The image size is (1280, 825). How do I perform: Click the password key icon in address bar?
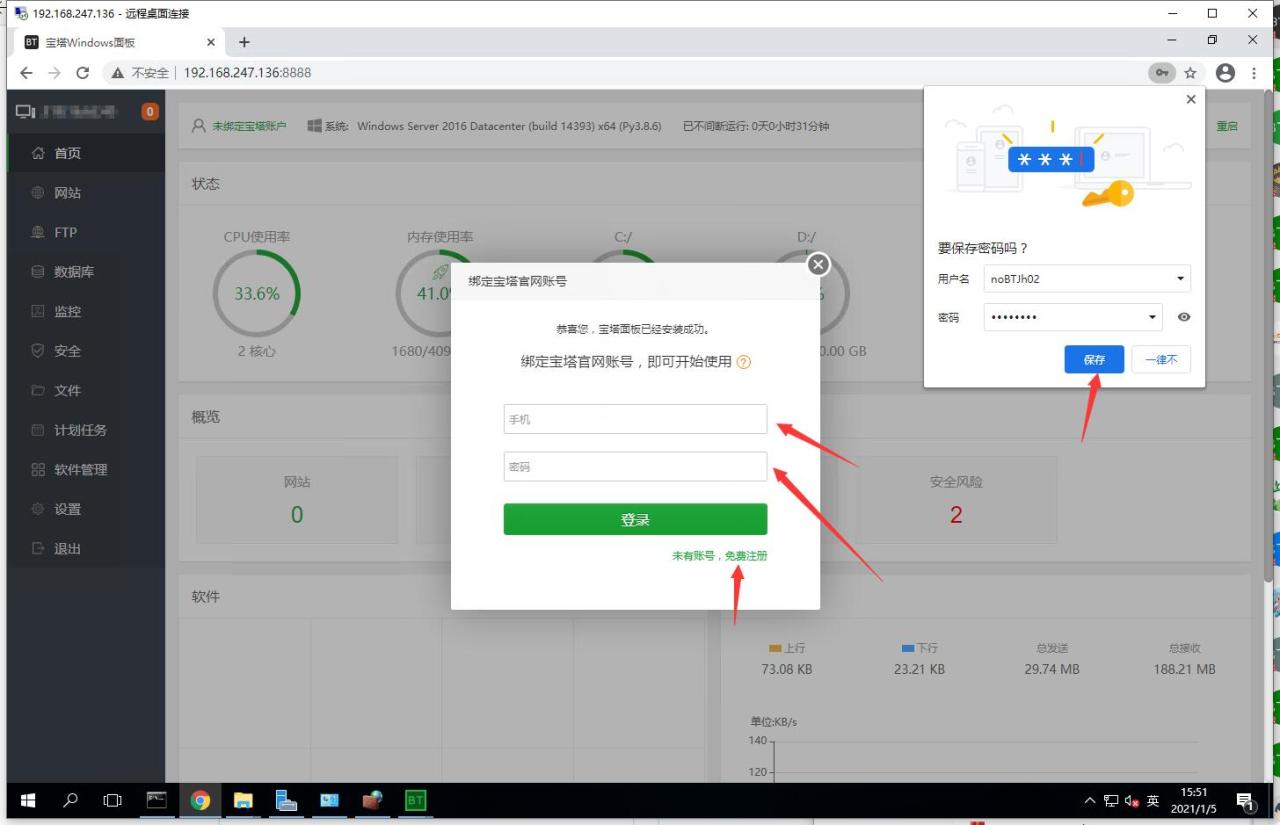(1162, 73)
